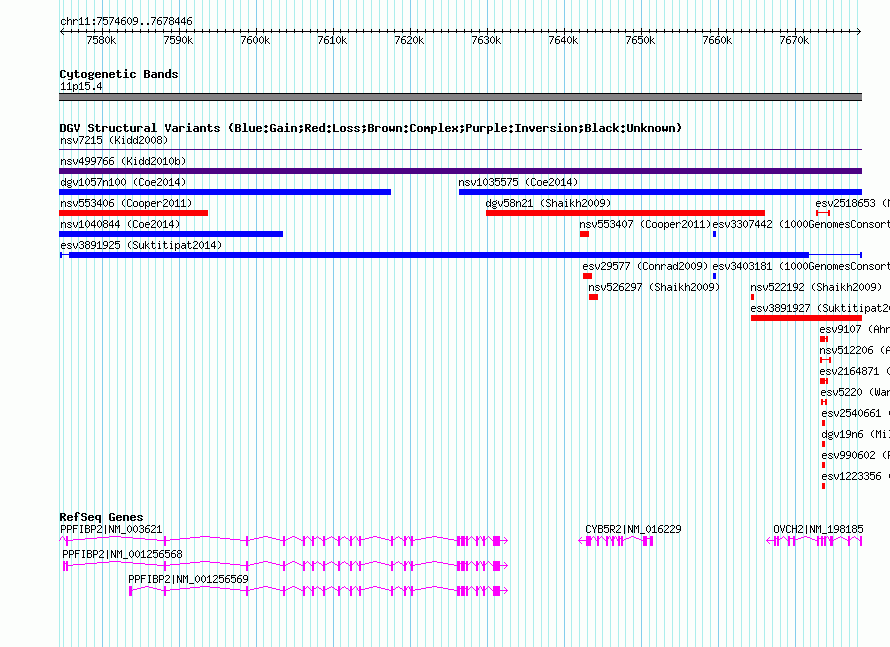Click the nsv7215 (Kidd2008) variant label
Viewport: 890px width, 647px height.
point(114,140)
